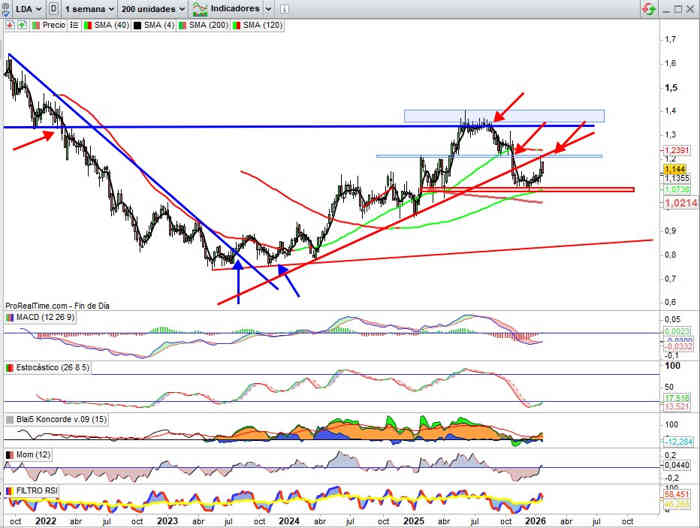This screenshot has width=700, height=528.
Task: Click the Estocástico indicator color icon
Action: coord(10,367)
